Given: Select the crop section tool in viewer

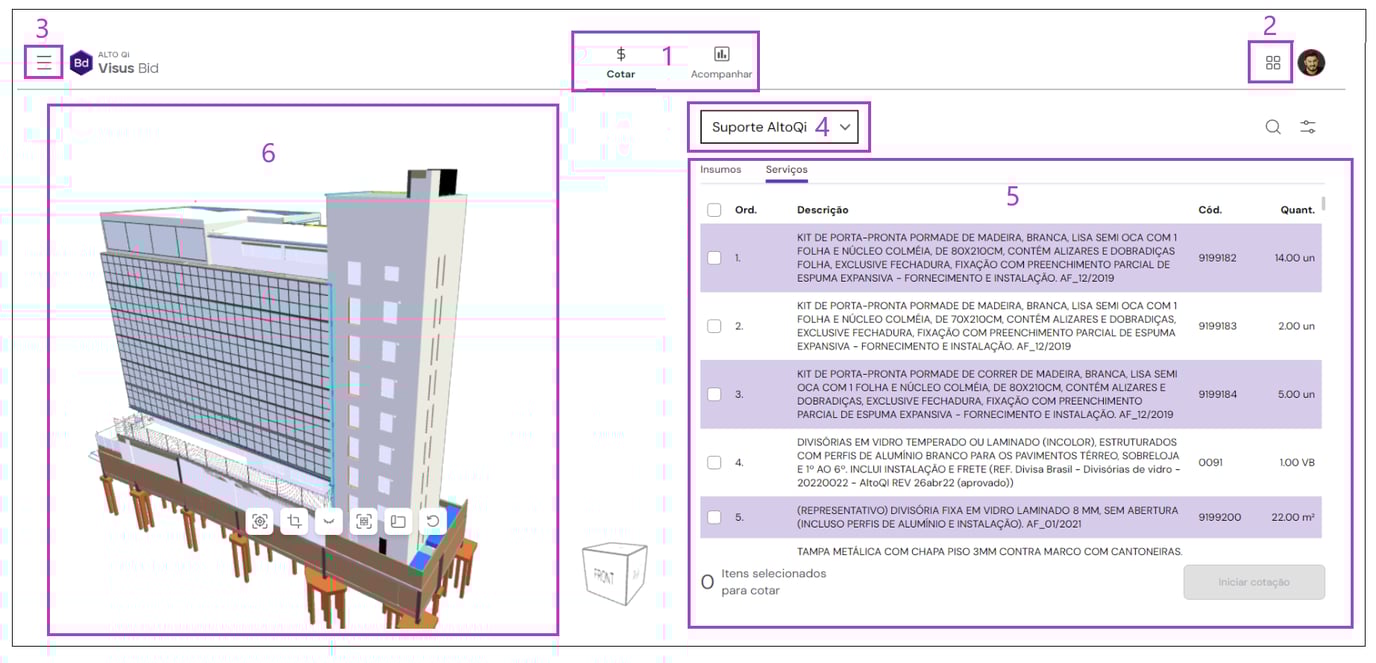Looking at the screenshot, I should click(x=294, y=521).
